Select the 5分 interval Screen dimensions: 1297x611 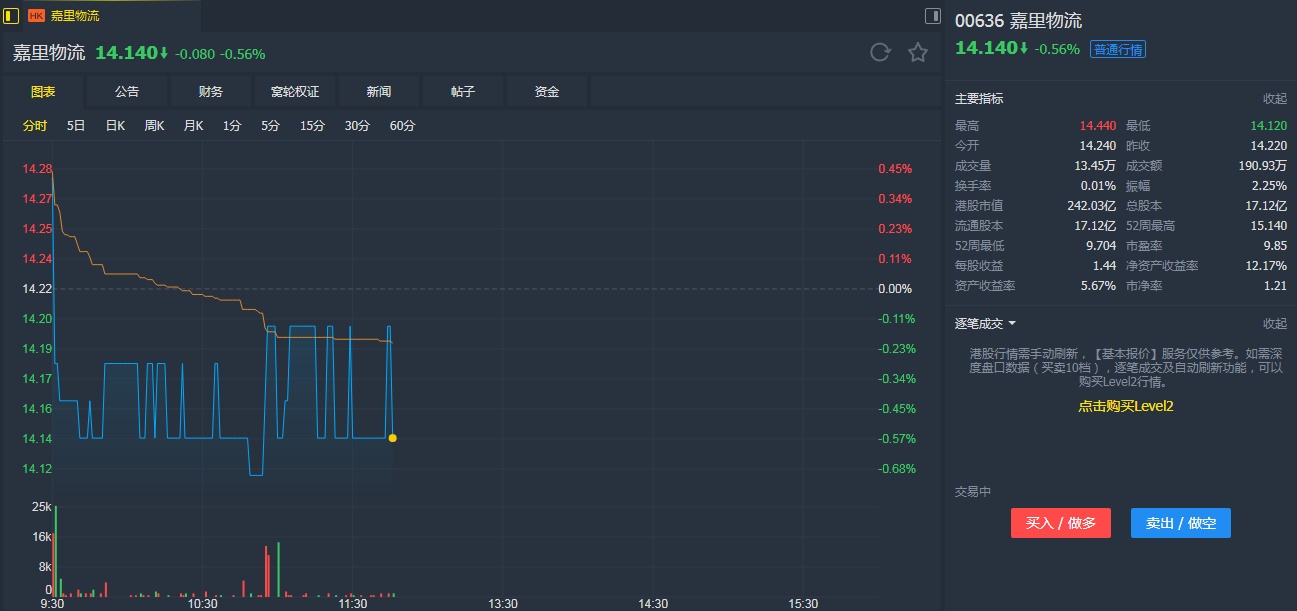pyautogui.click(x=271, y=126)
